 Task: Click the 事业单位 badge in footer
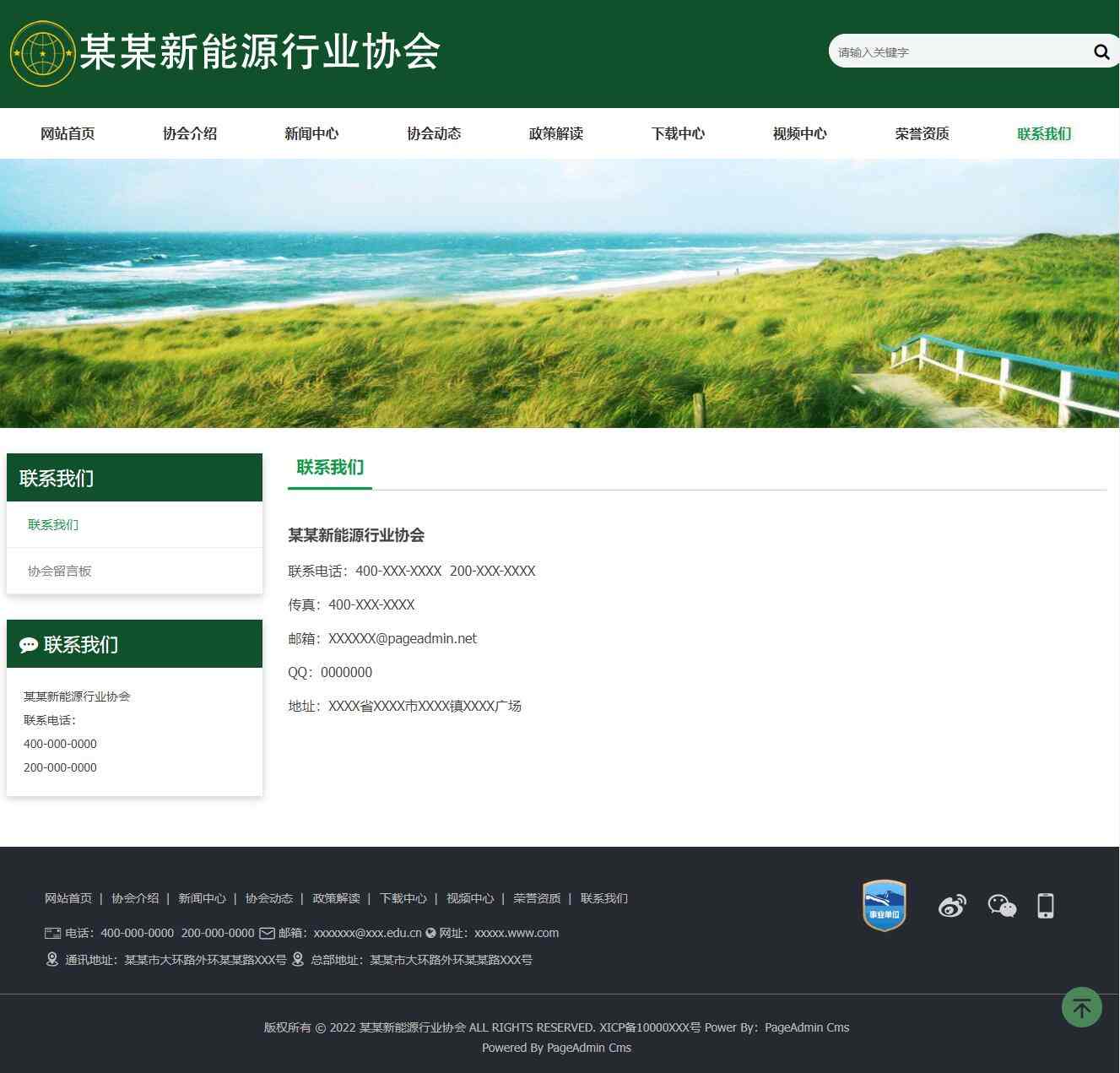tap(884, 905)
